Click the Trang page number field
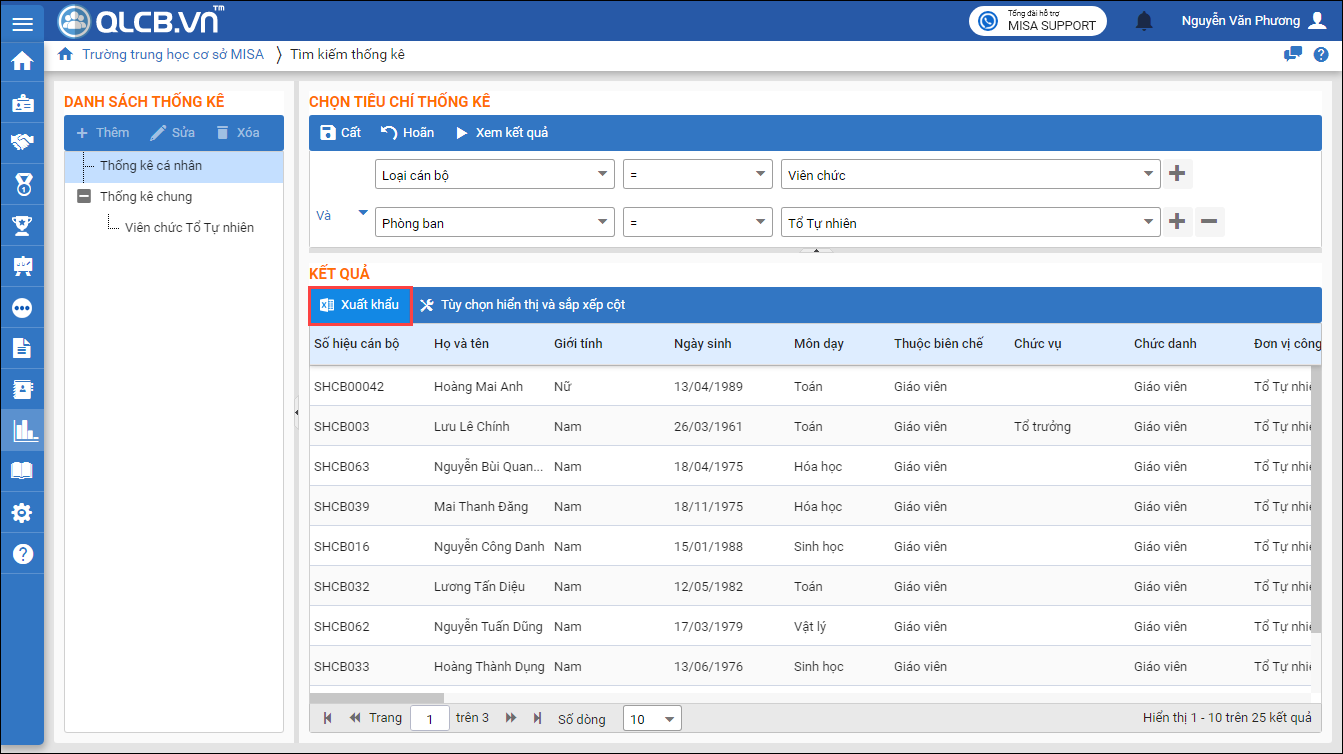The image size is (1343, 754). click(x=430, y=719)
